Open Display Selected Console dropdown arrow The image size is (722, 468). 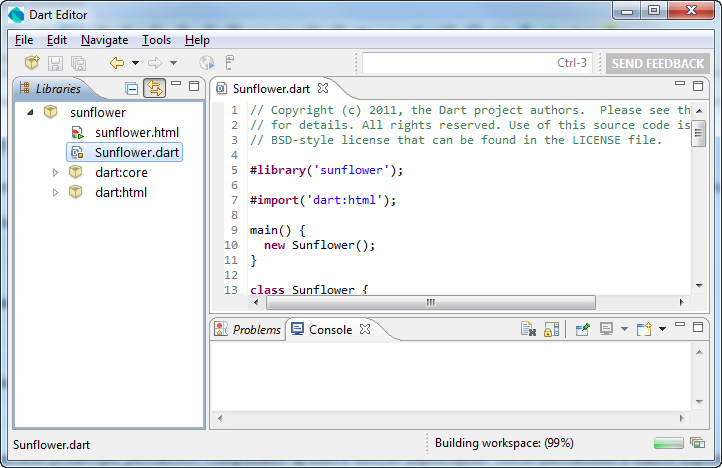(624, 329)
